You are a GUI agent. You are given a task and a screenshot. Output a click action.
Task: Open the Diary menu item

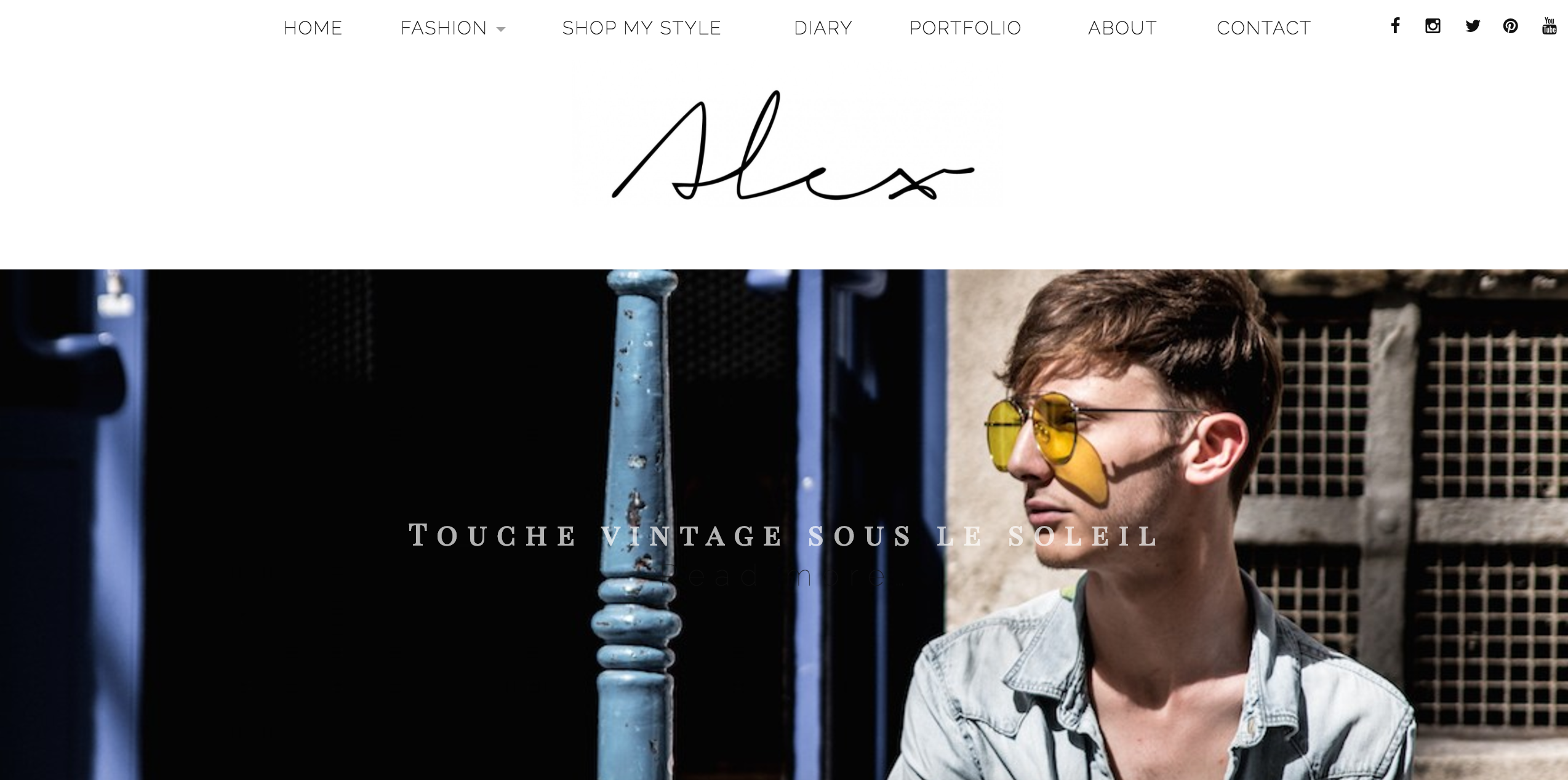(823, 28)
